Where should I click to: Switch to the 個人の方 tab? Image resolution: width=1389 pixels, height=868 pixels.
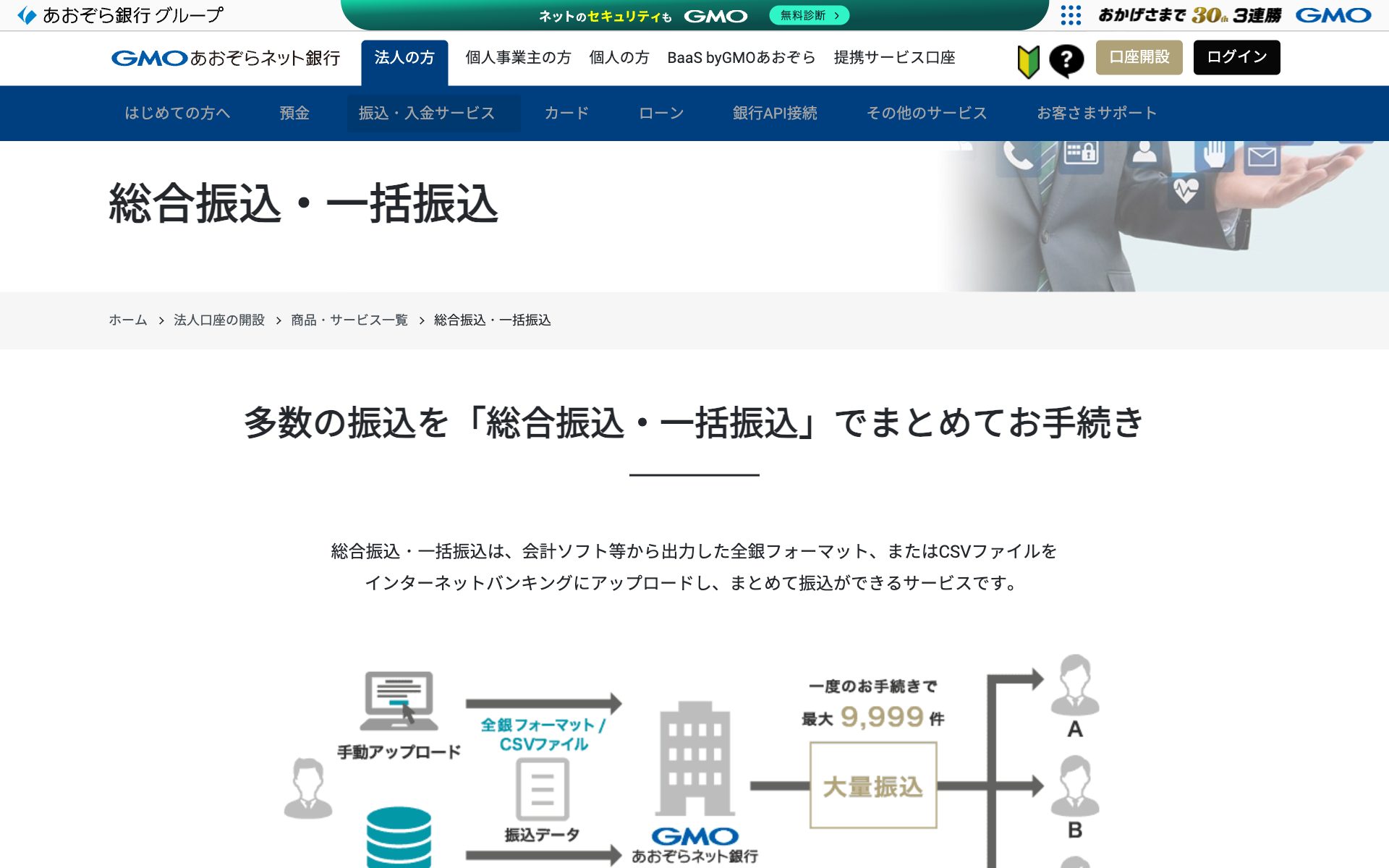(x=619, y=57)
